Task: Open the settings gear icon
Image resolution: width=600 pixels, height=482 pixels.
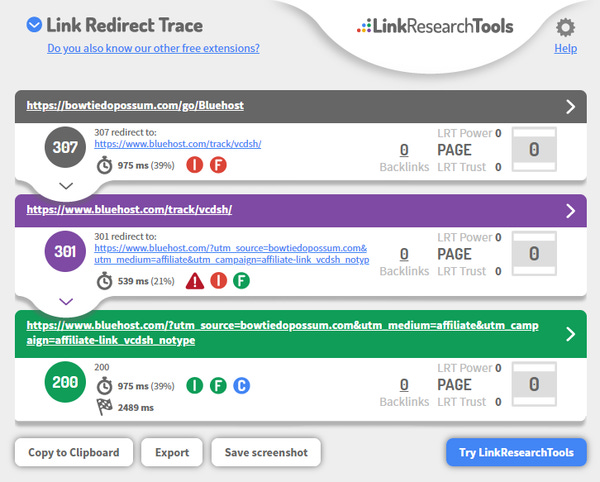Action: [565, 28]
